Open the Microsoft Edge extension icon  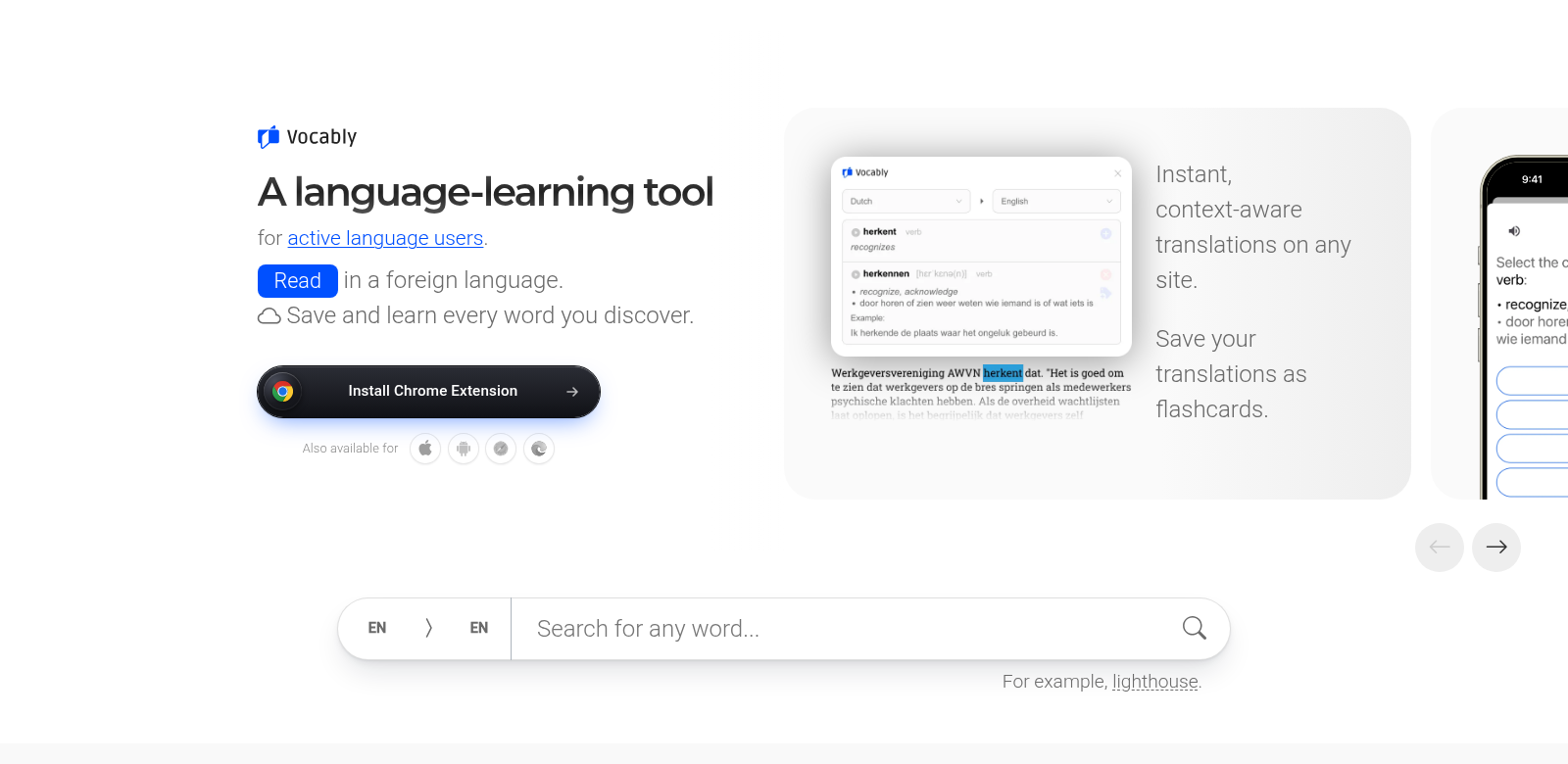(x=539, y=449)
